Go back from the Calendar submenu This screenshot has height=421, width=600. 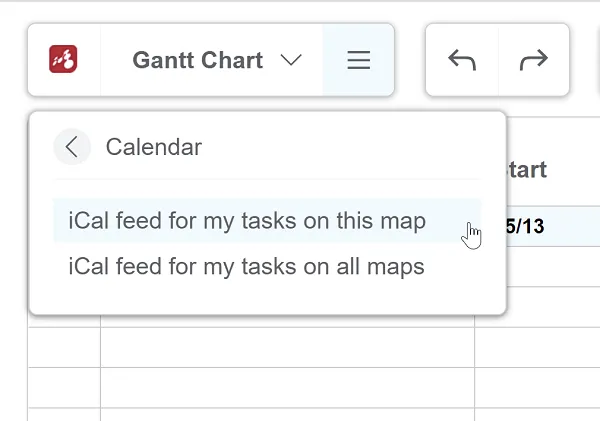pos(71,147)
